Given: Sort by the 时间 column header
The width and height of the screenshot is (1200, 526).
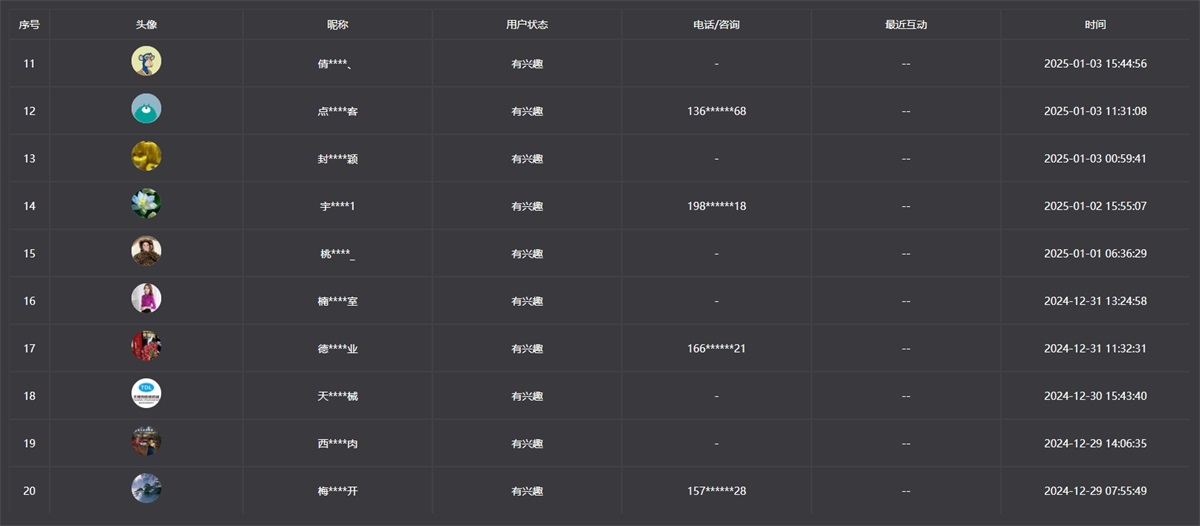Looking at the screenshot, I should click(x=1095, y=25).
